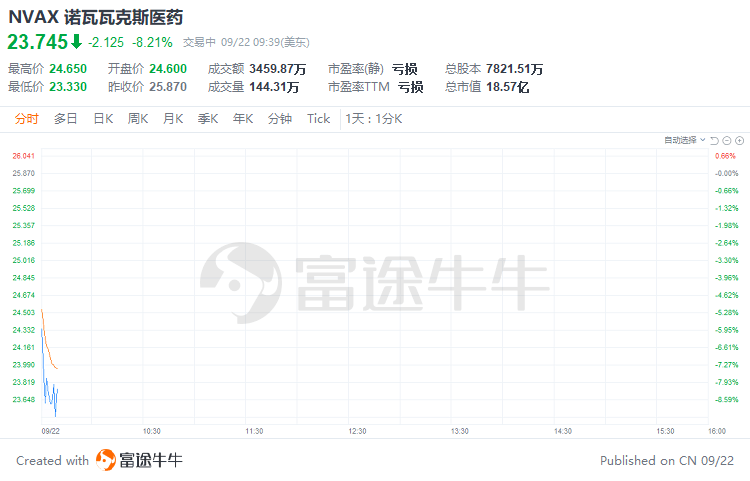Viewport: 750px width, 481px height.
Task: Click the 交易中 09/22 09:39 status
Action: pyautogui.click(x=246, y=43)
